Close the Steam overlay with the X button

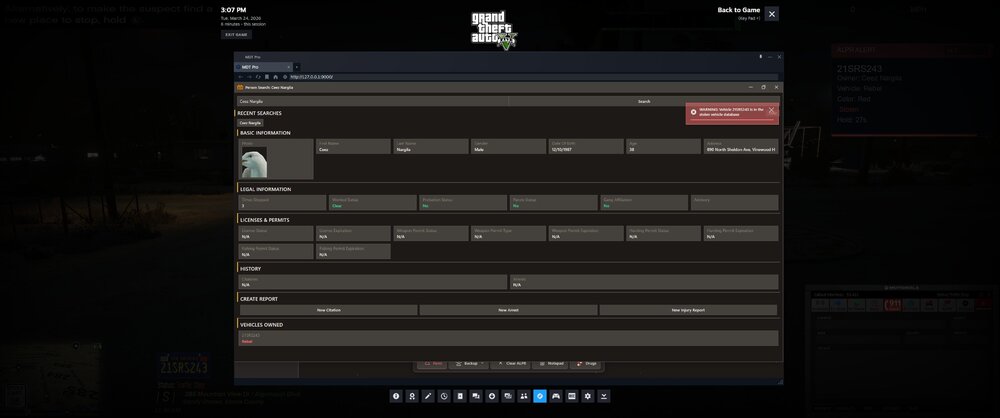(x=772, y=13)
